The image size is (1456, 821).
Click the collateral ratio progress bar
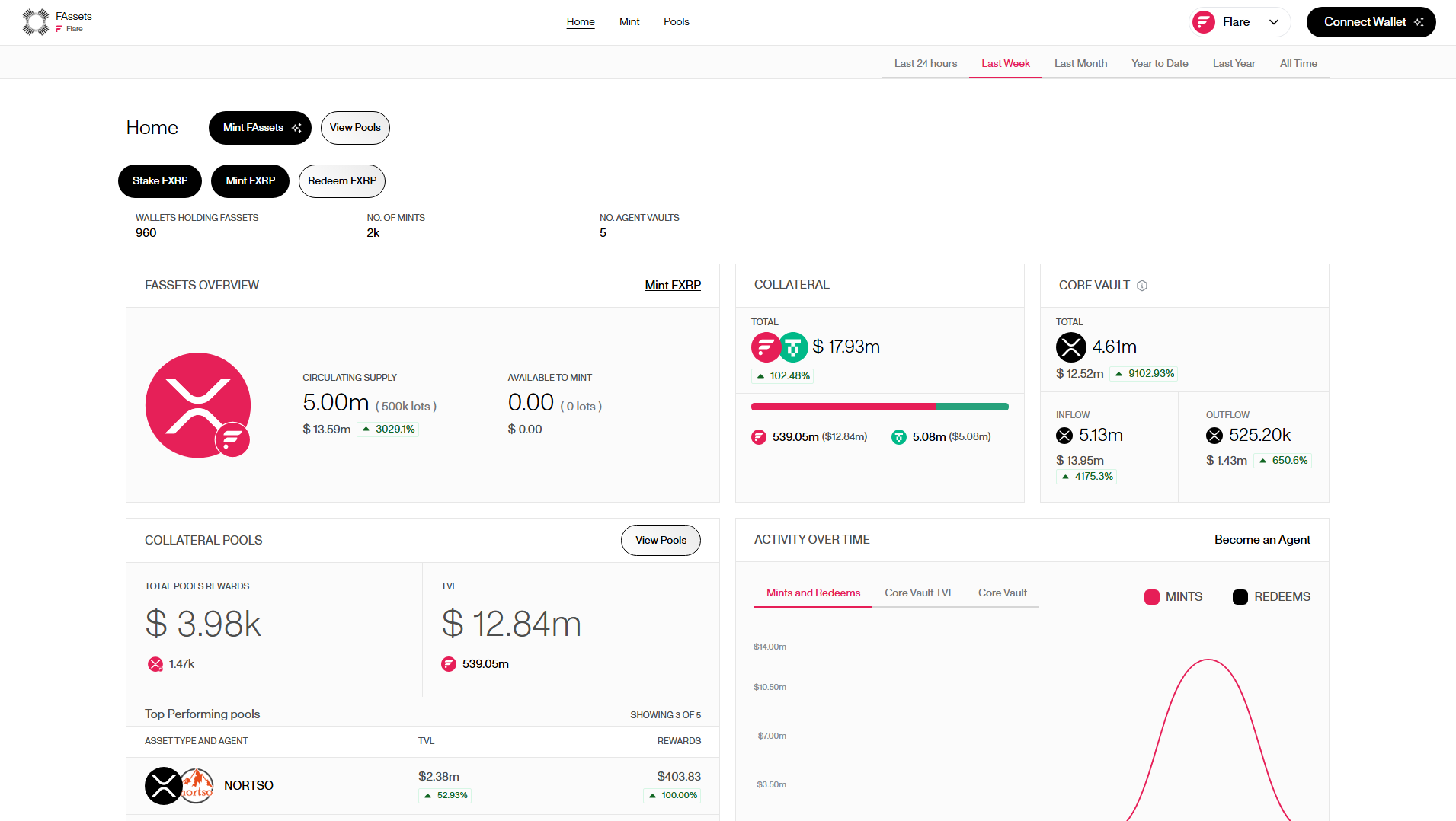coord(879,407)
